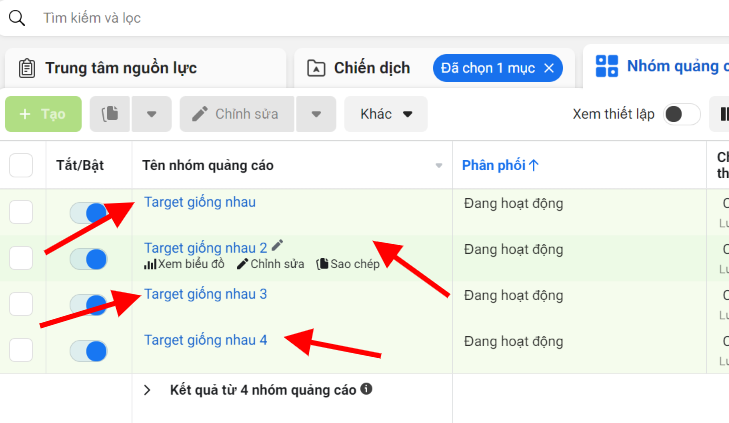The image size is (729, 423).
Task: Tick checkbox for Target giống nhau 4 row
Action: click(x=21, y=350)
